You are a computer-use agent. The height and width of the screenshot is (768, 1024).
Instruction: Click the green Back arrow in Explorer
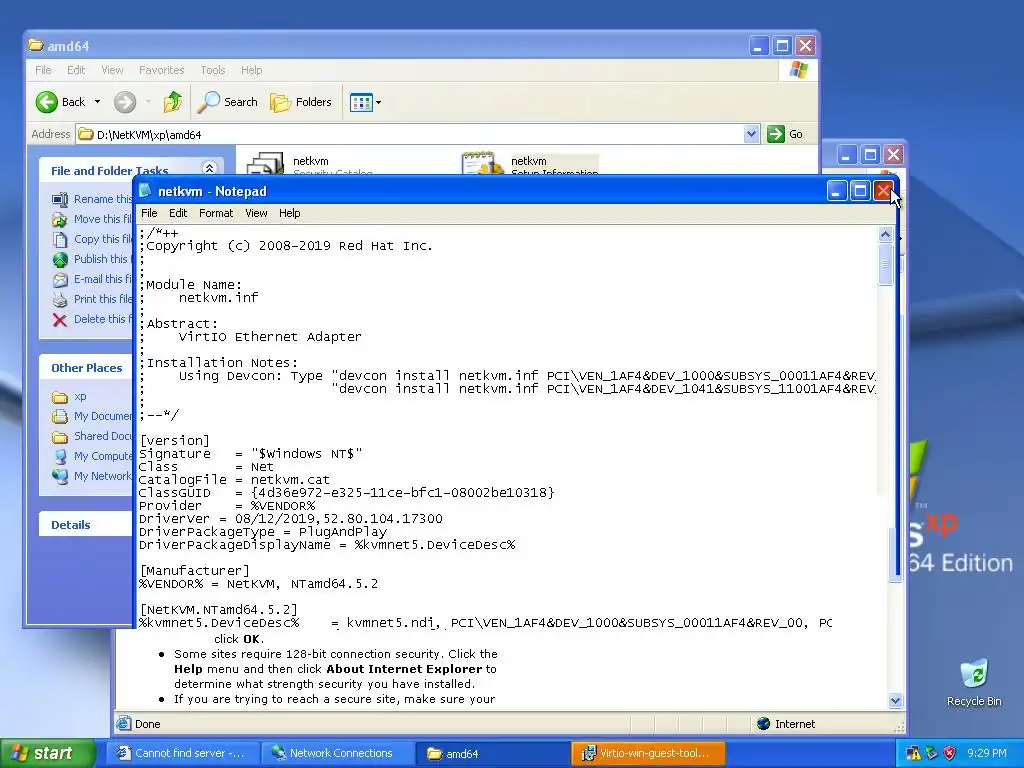pyautogui.click(x=46, y=102)
